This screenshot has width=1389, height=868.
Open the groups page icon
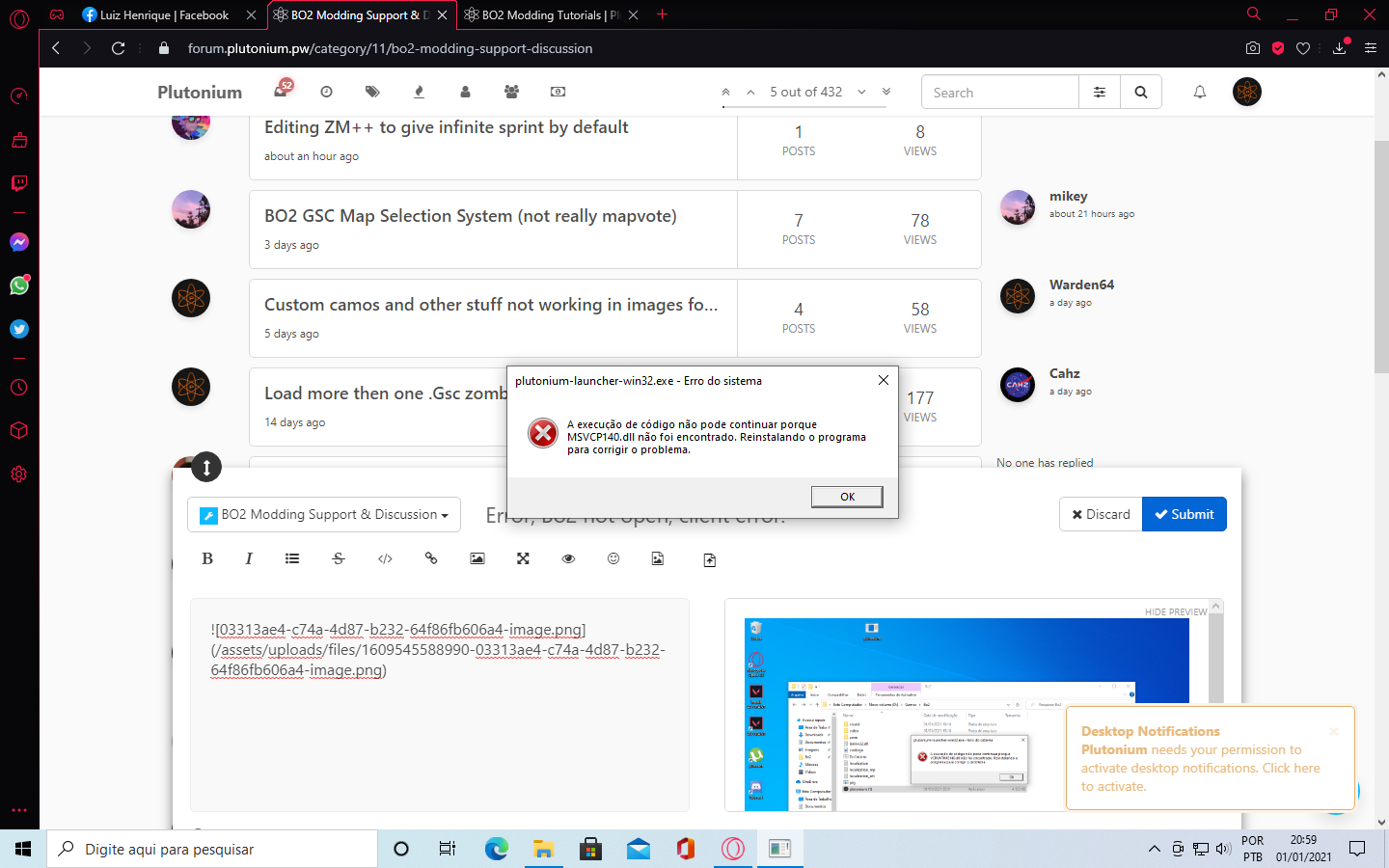pos(511,92)
